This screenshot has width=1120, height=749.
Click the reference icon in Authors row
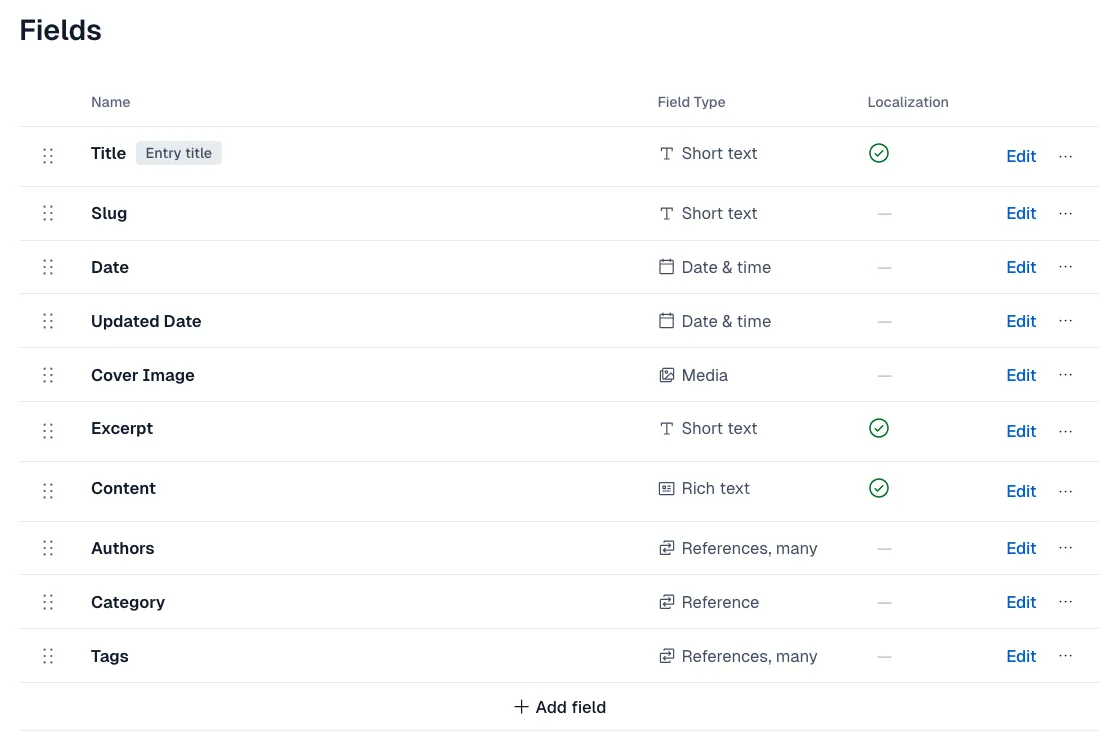point(666,548)
